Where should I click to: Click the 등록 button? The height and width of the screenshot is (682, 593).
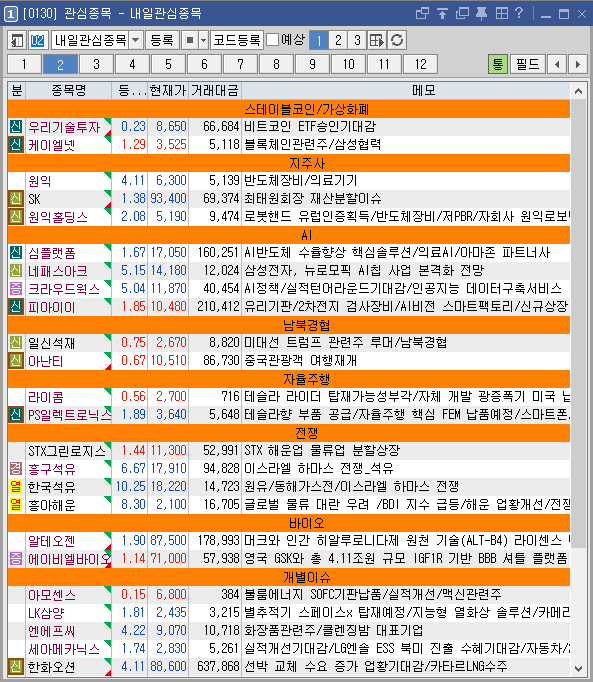162,40
